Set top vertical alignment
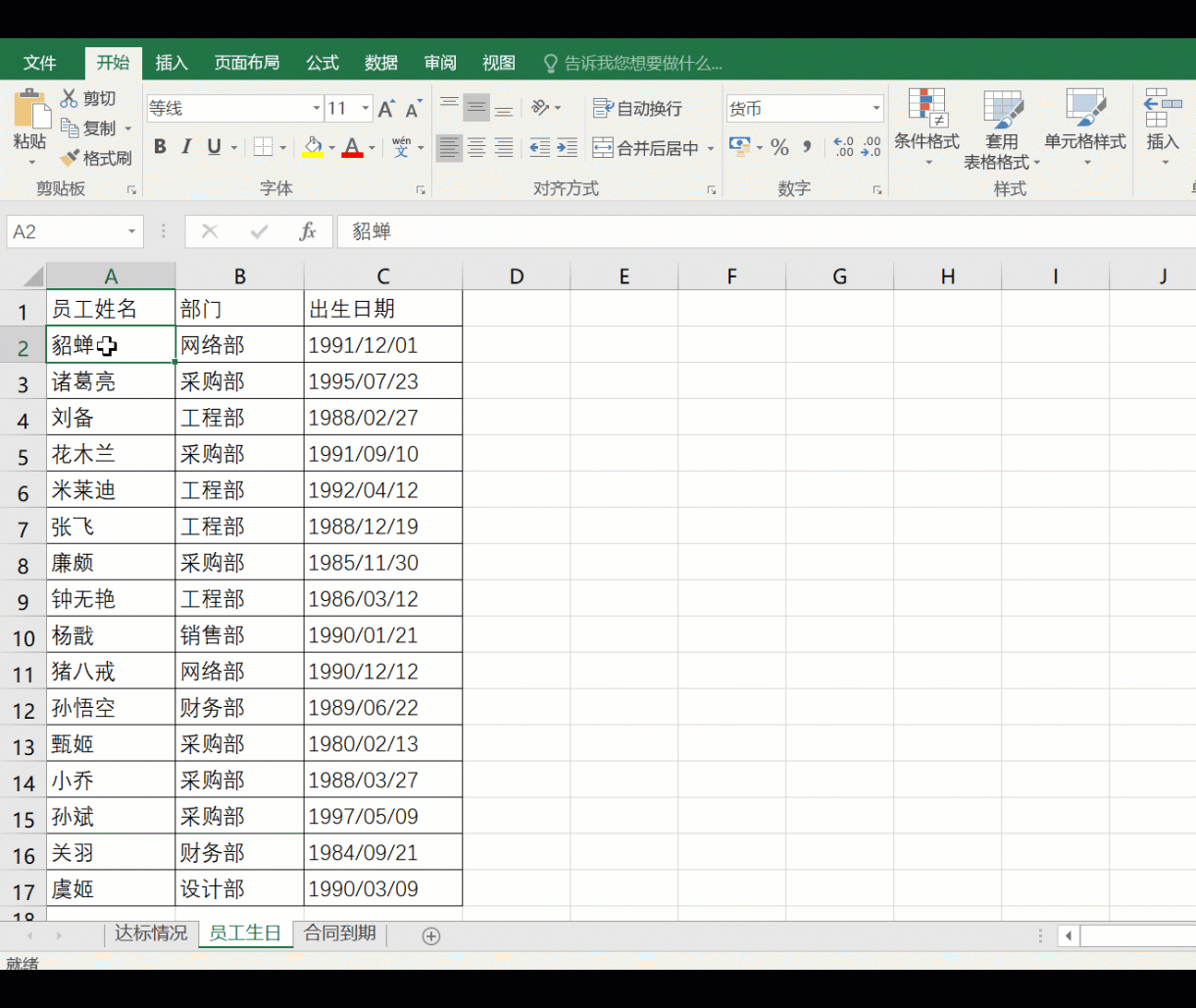This screenshot has width=1196, height=1008. 449,107
